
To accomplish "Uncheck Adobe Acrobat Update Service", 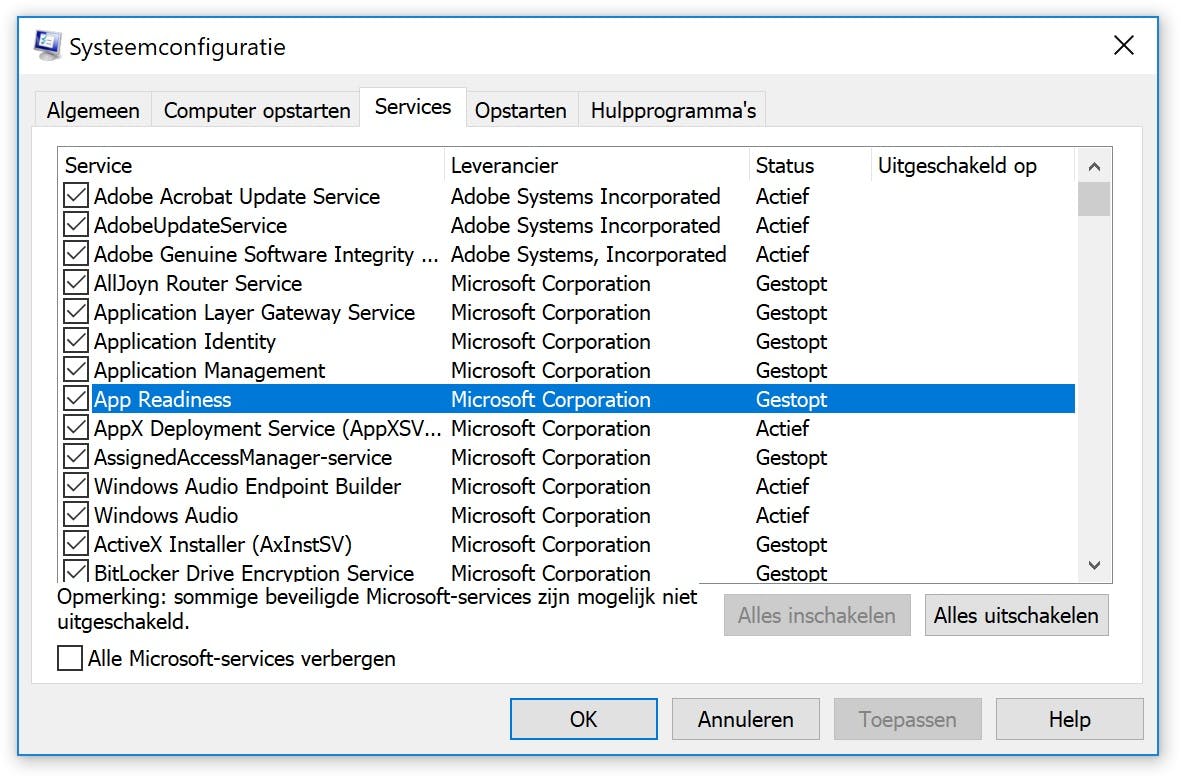I will pyautogui.click(x=76, y=196).
